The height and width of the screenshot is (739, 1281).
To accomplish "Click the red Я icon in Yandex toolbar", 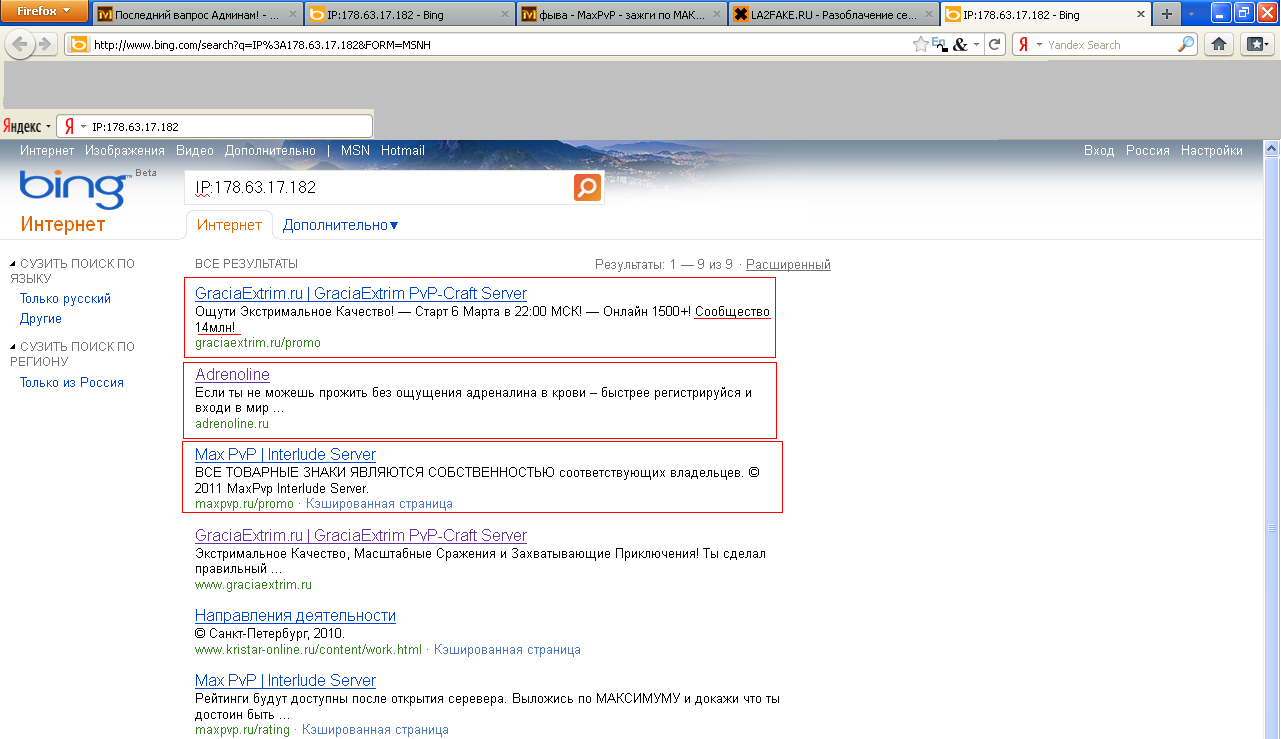I will [69, 127].
